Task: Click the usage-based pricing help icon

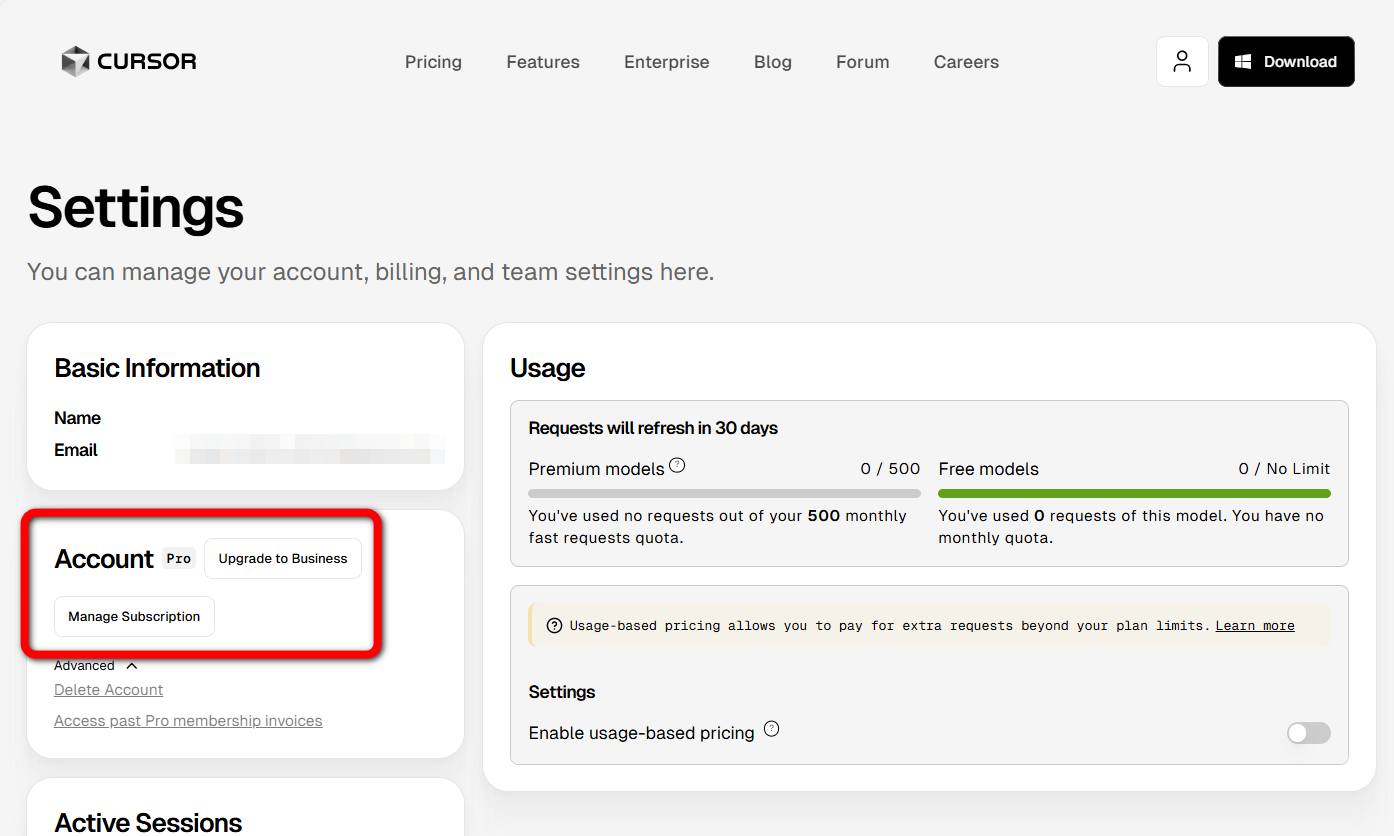Action: click(x=771, y=729)
